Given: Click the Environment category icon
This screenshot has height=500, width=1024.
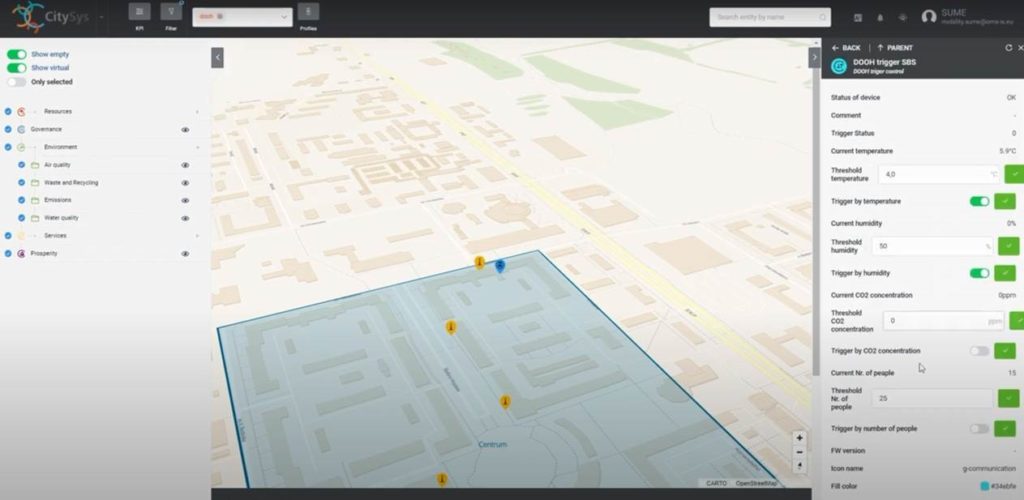Looking at the screenshot, I should (x=22, y=147).
